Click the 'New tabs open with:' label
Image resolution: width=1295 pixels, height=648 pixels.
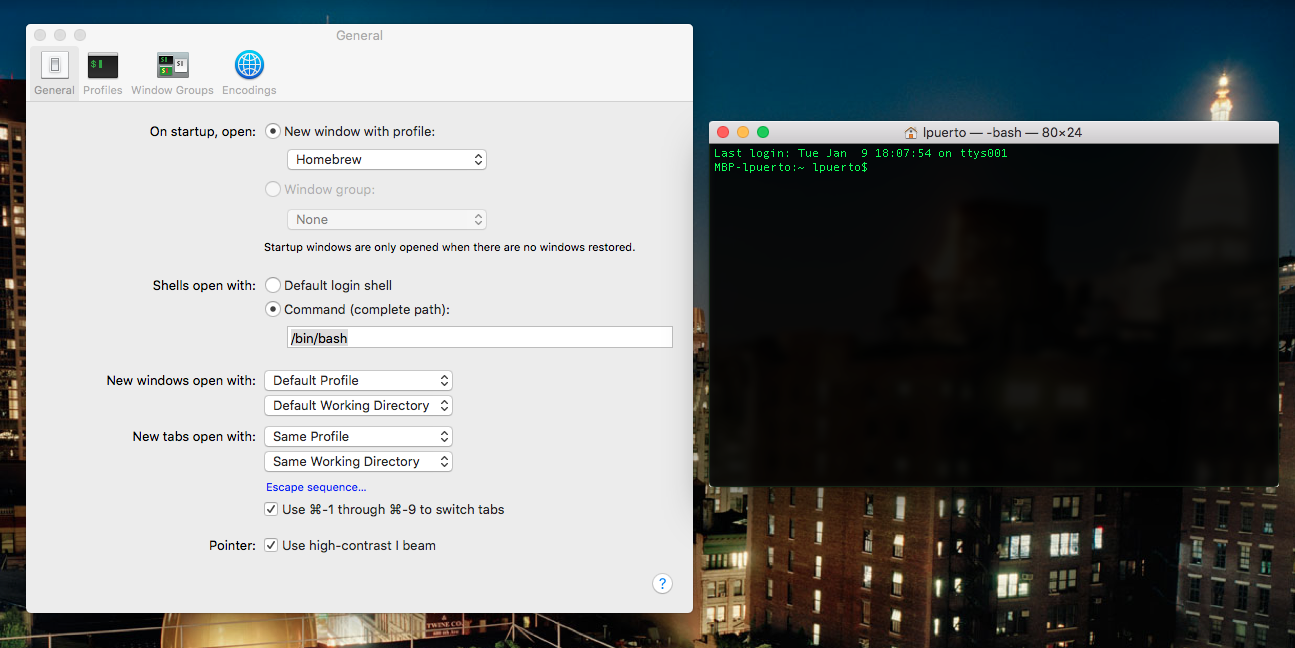pos(194,436)
